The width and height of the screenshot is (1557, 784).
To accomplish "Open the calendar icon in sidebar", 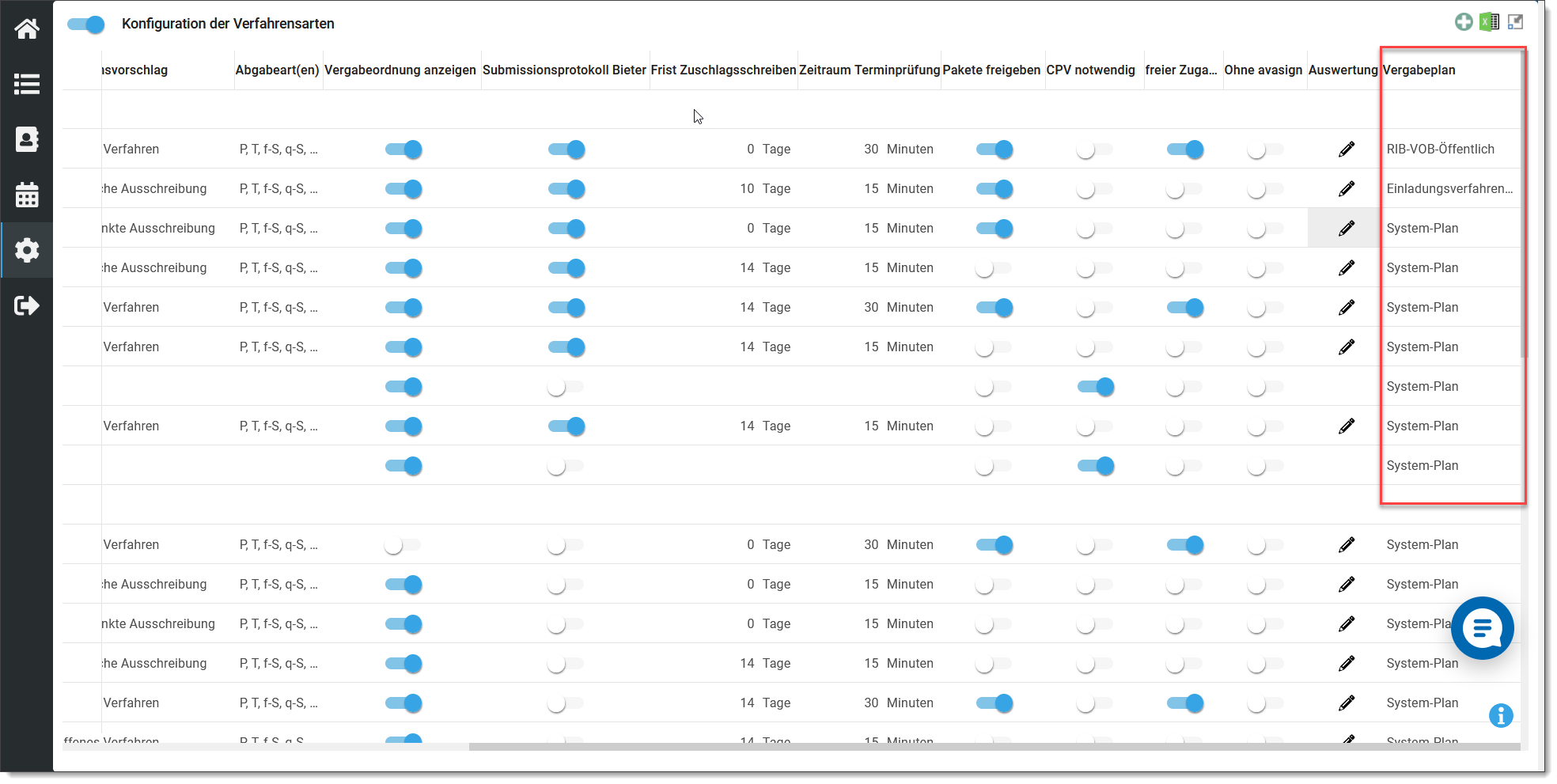I will (27, 195).
